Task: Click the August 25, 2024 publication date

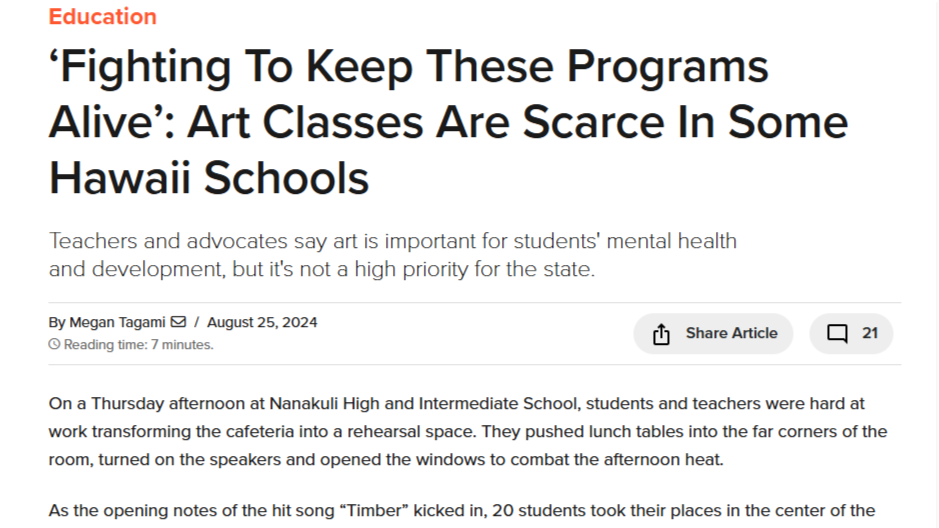Action: pos(262,322)
